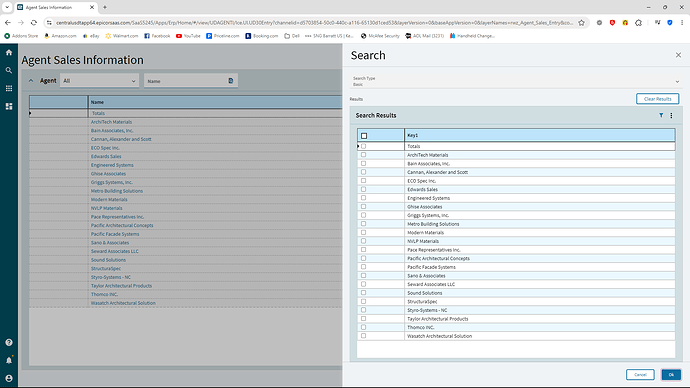Open the Facebook bookmark
The width and height of the screenshot is (690, 388).
[157, 36]
